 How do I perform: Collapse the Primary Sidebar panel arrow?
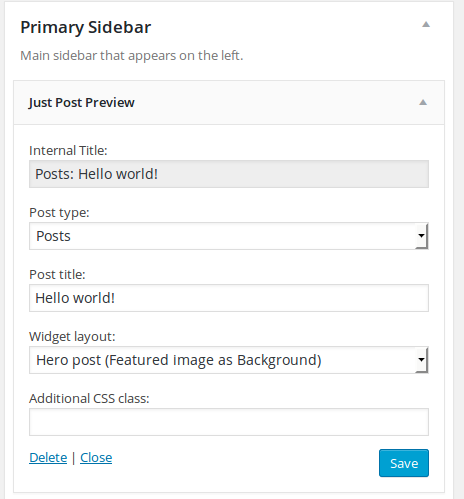pyautogui.click(x=426, y=25)
